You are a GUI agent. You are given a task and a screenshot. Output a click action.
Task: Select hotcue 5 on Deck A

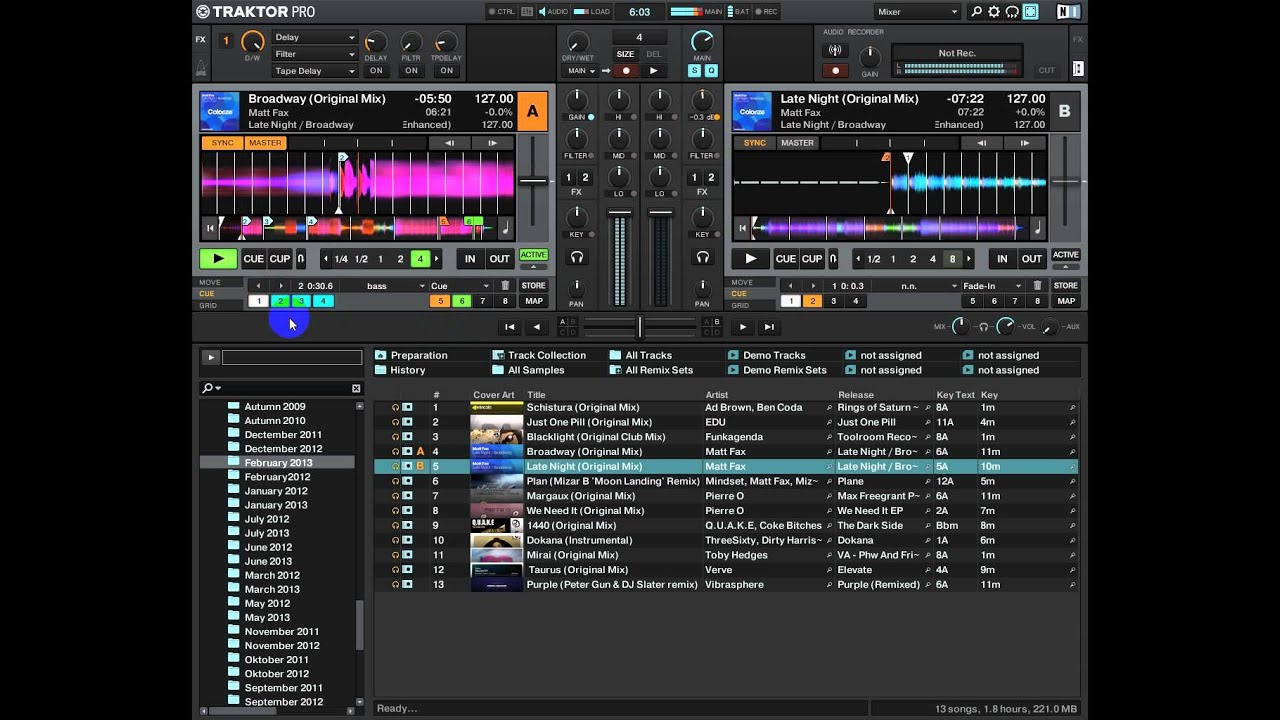point(440,301)
